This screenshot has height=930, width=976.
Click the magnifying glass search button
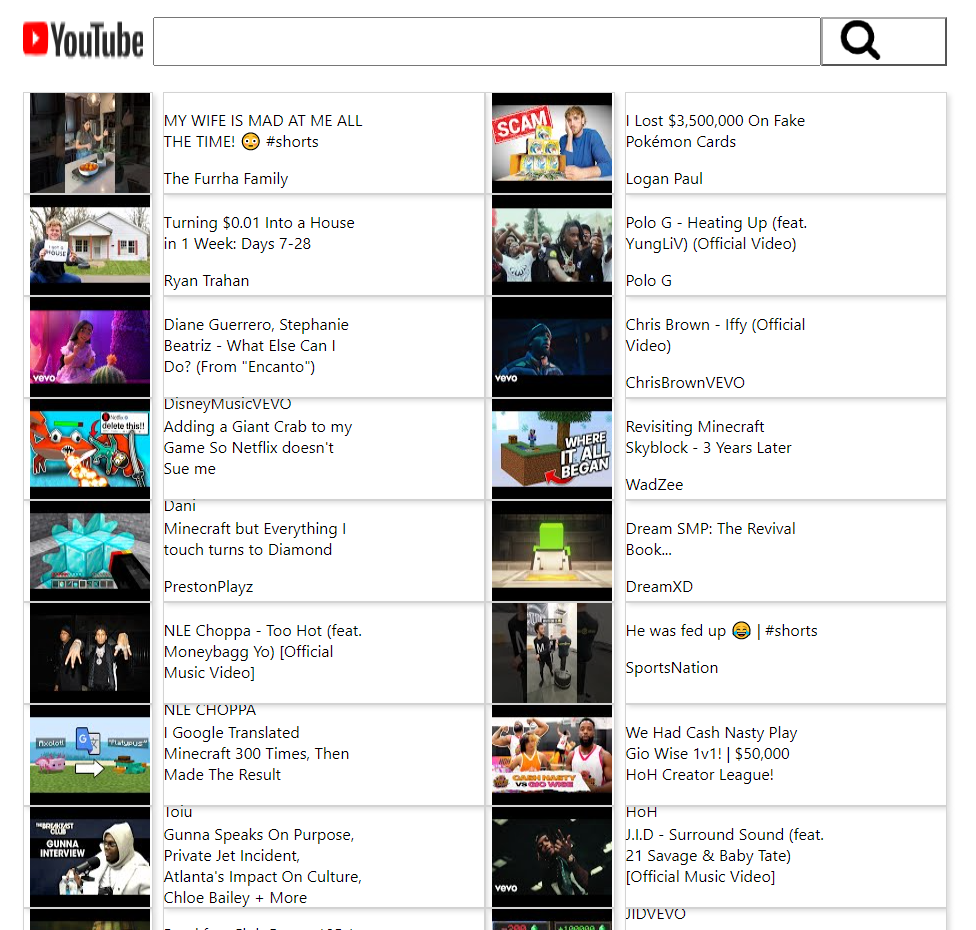coord(883,41)
